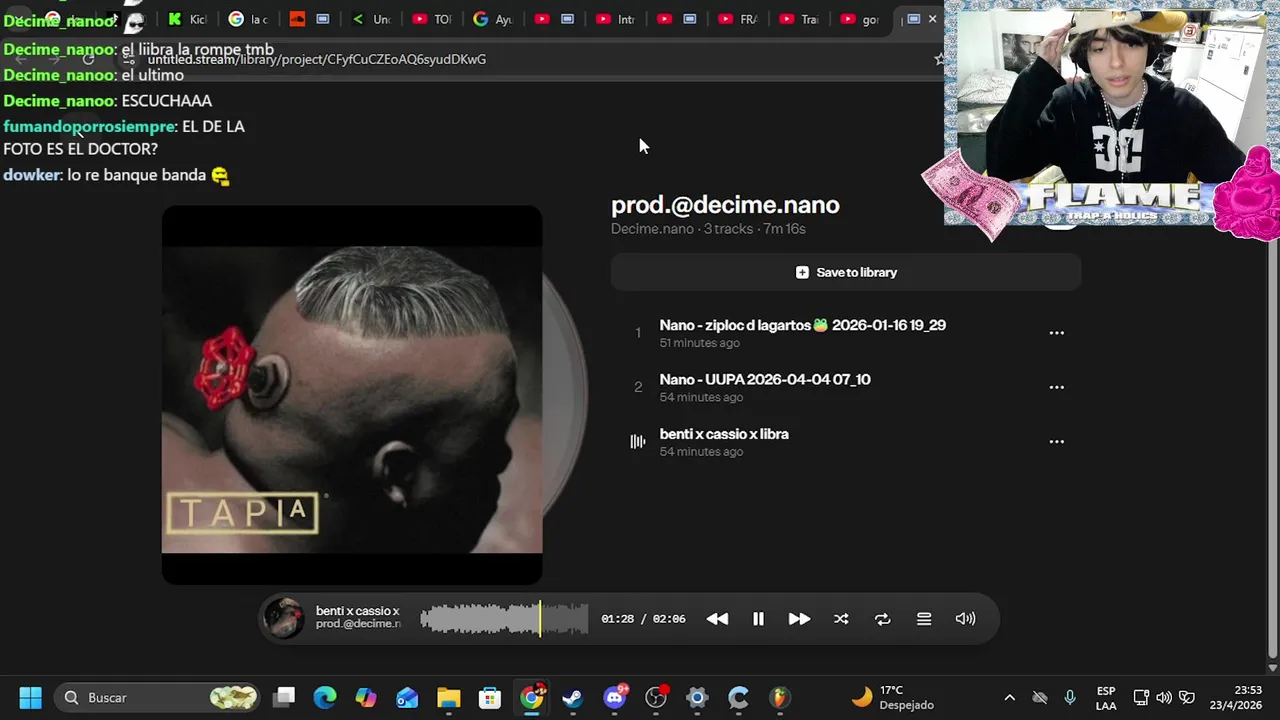
Task: Switch to the 'Tra' YouTube tab
Action: pyautogui.click(x=797, y=19)
